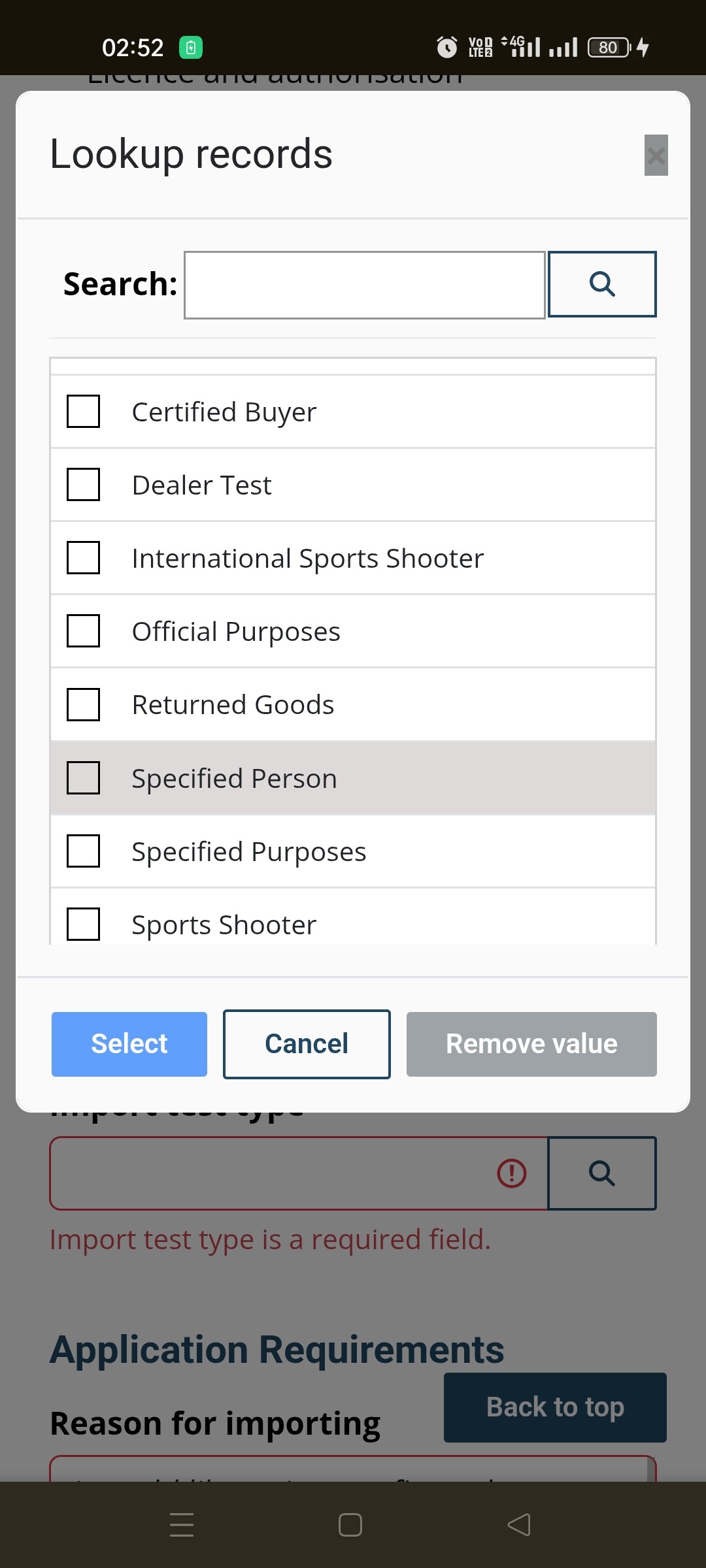Screen dimensions: 706x1568
Task: Enable the Official Purposes checkbox
Action: click(84, 631)
